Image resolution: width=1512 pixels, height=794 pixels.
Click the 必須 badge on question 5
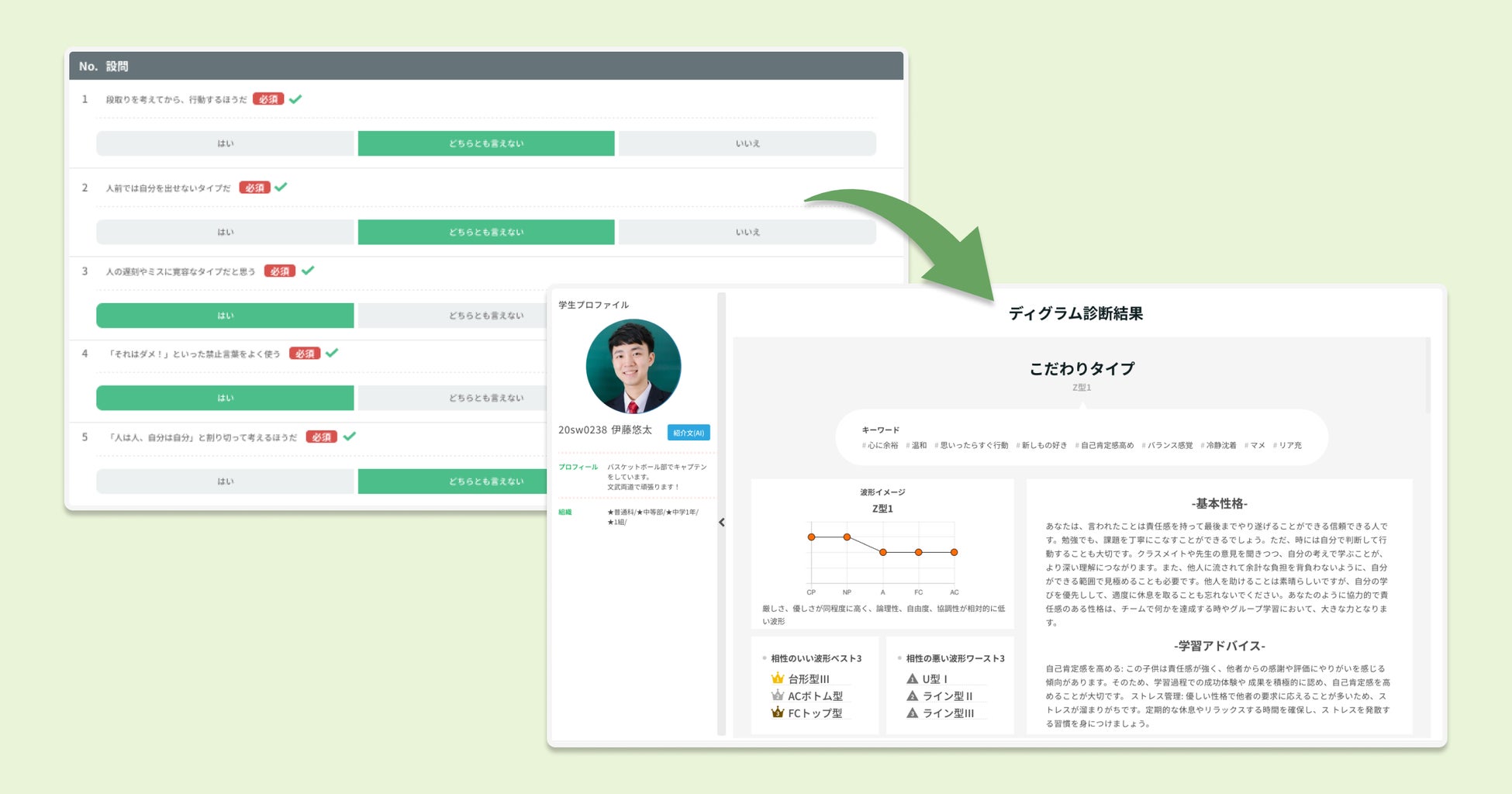(x=322, y=437)
